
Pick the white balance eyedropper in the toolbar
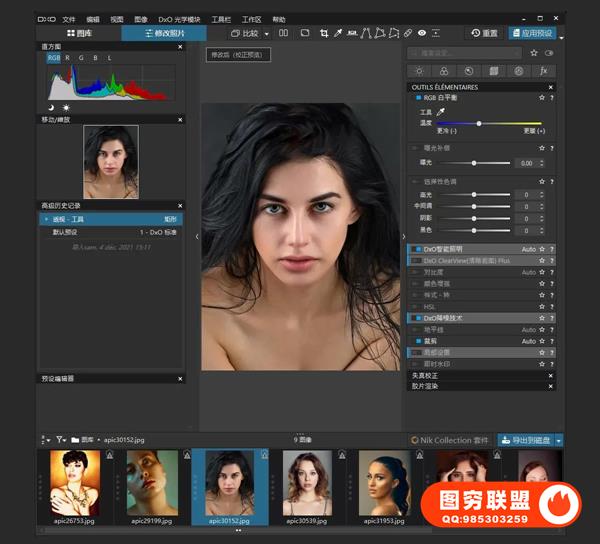[x=339, y=33]
